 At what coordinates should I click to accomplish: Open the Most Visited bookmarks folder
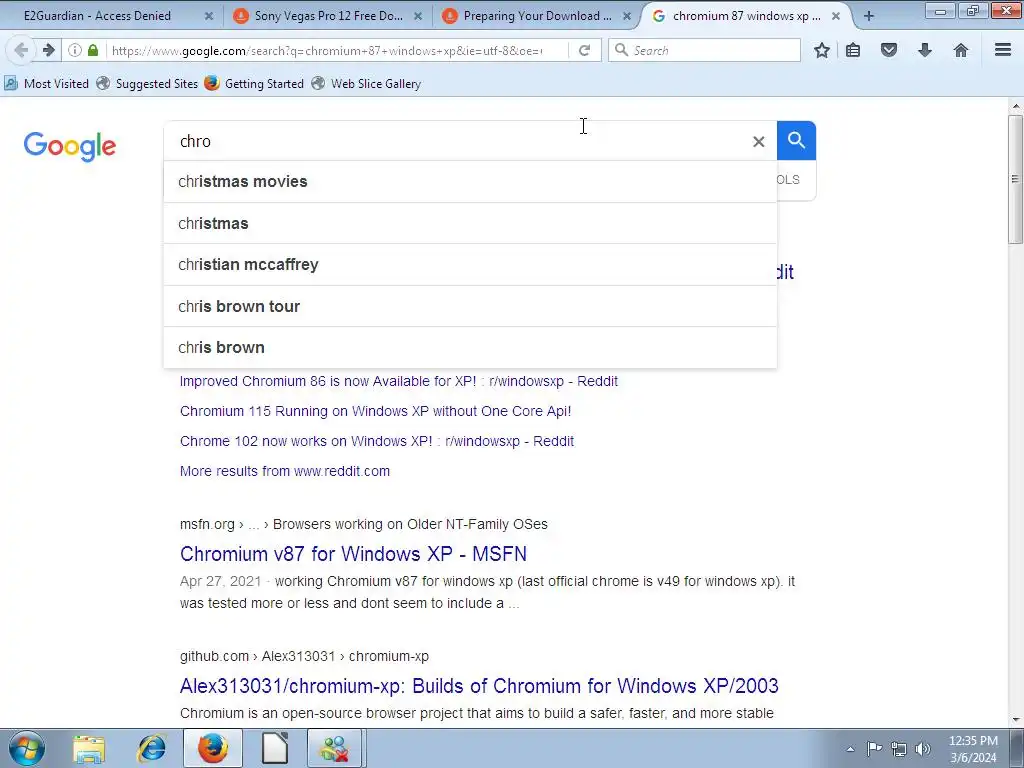(46, 84)
